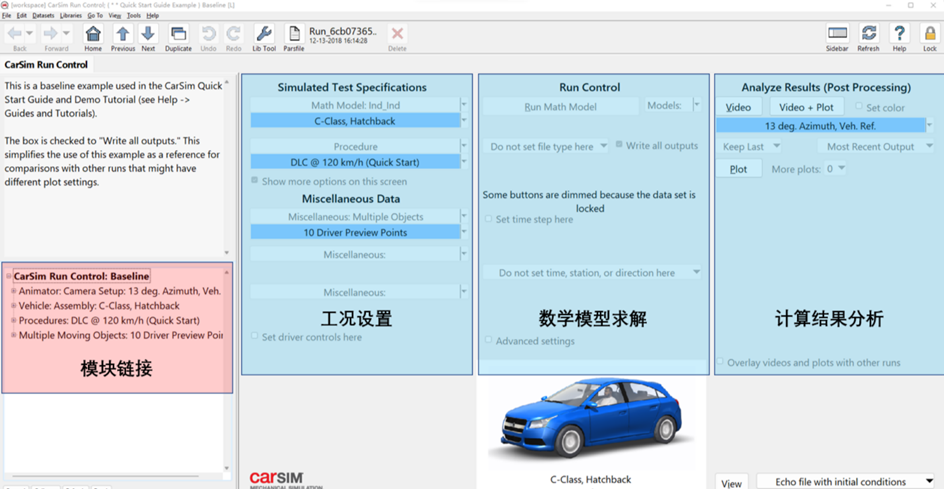Open Math Model Ind_Ind dropdown
The height and width of the screenshot is (489, 944).
[x=464, y=105]
